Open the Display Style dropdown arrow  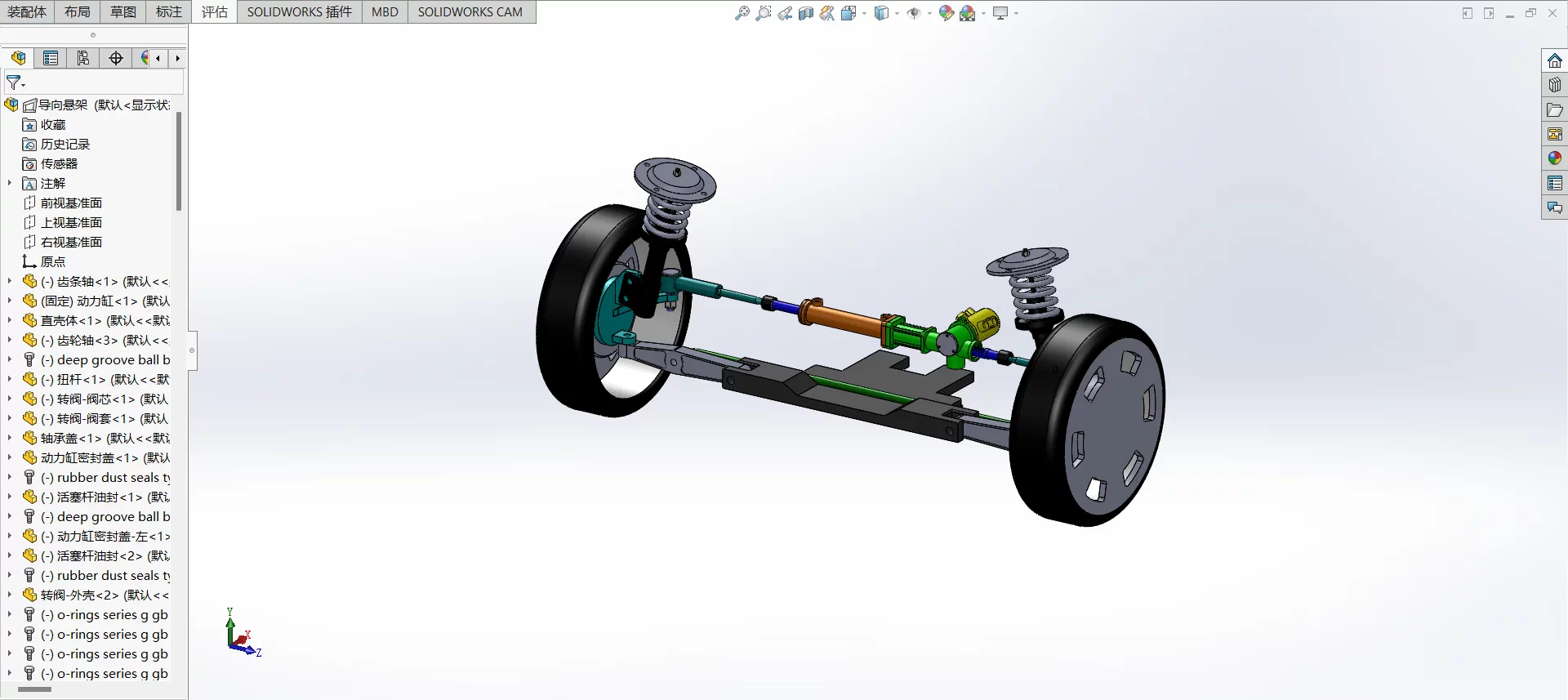coord(897,13)
